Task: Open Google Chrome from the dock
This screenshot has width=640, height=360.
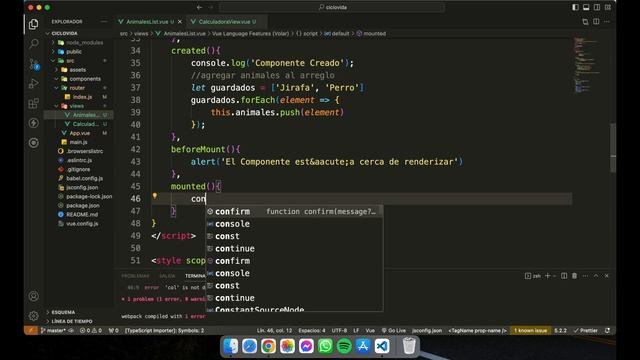Action: click(268, 346)
